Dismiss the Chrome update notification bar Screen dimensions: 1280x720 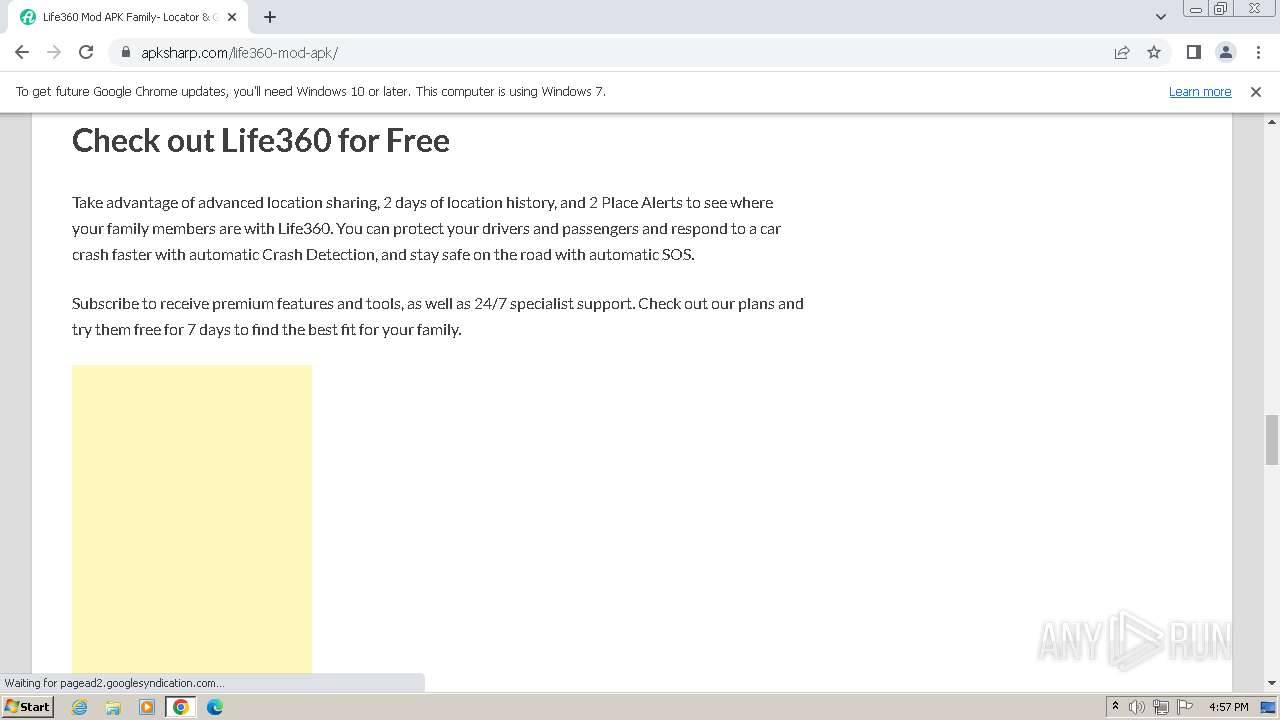point(1256,91)
